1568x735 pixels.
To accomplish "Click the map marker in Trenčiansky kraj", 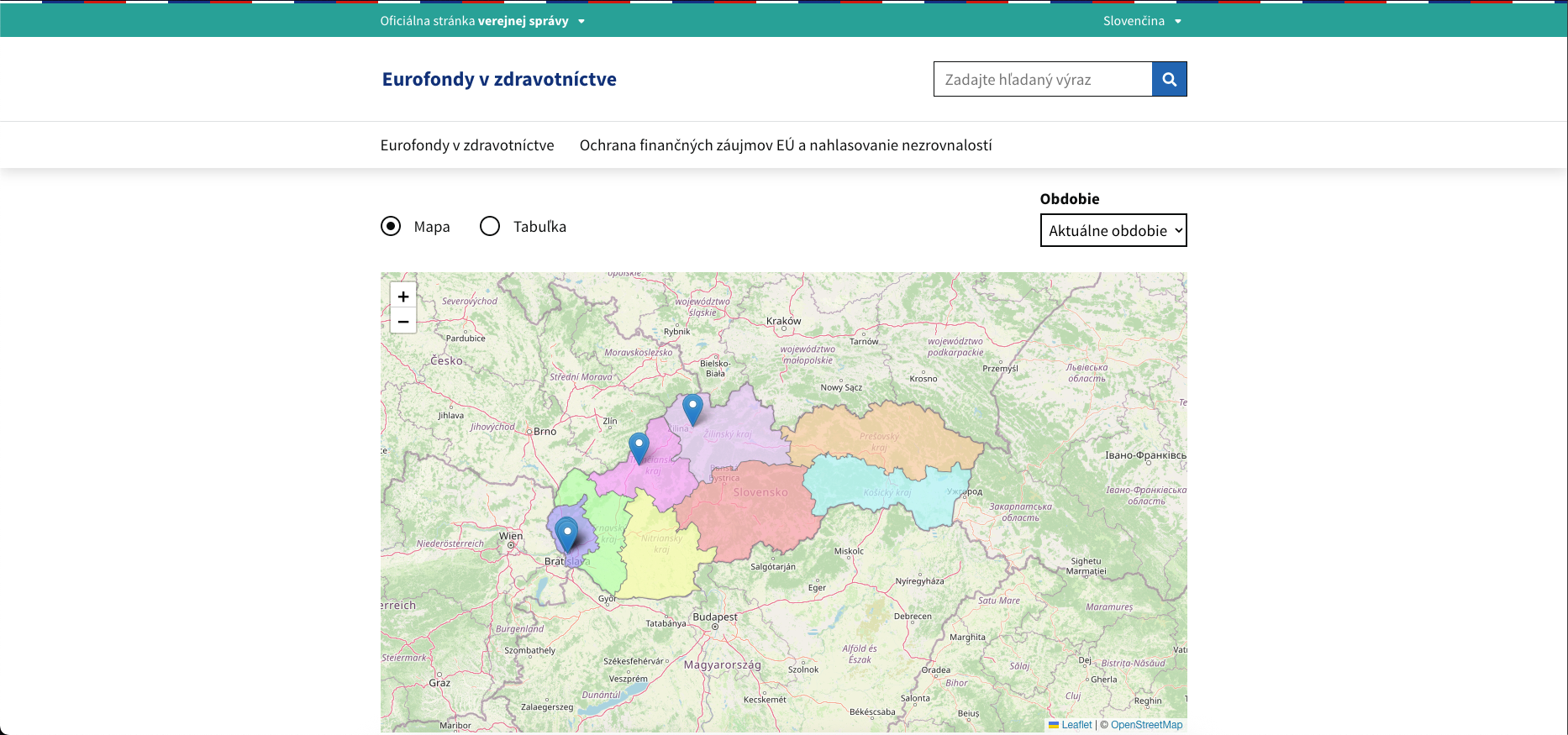I will [639, 448].
